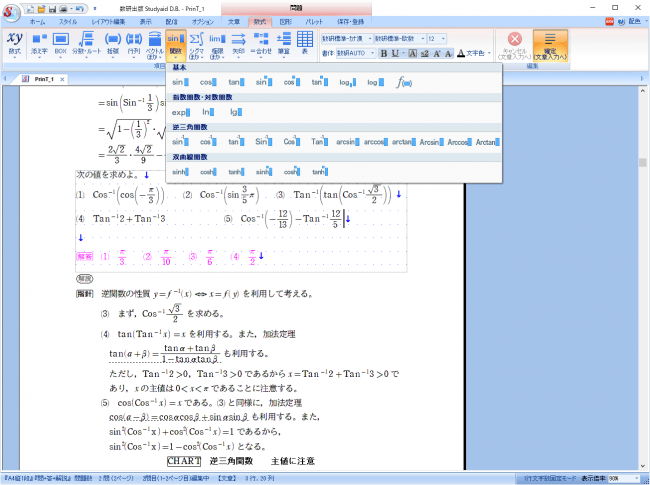The width and height of the screenshot is (650, 485).
Task: Click the Open folder icon in quick access toolbar
Action: pos(41,8)
